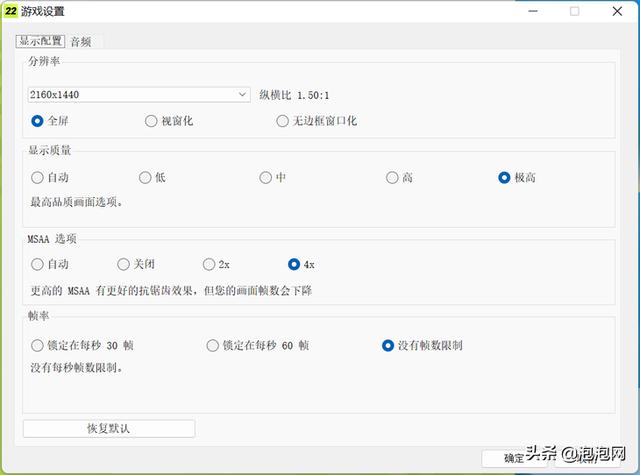Close the 游戏设置 window
This screenshot has width=640, height=475.
(617, 11)
